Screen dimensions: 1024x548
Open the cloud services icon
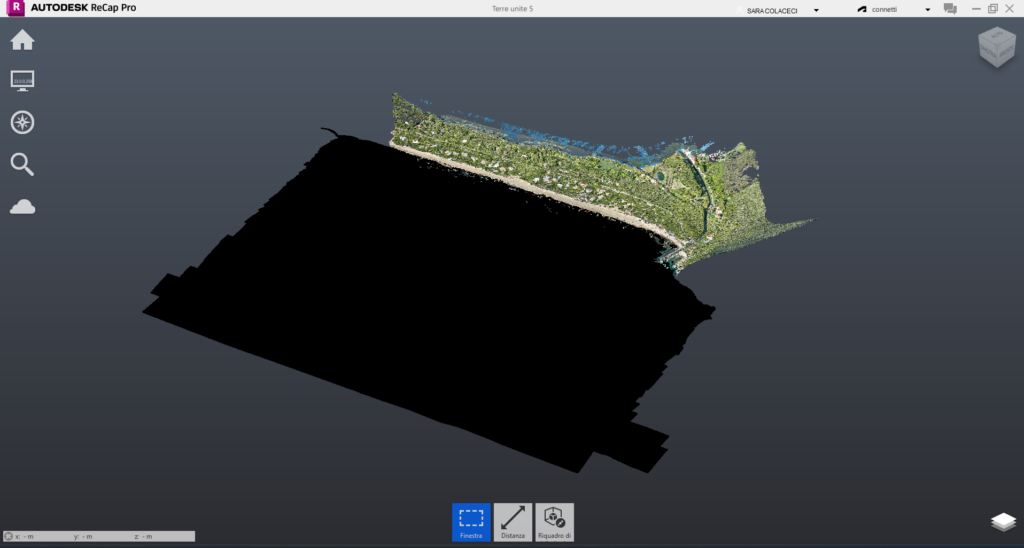click(22, 206)
